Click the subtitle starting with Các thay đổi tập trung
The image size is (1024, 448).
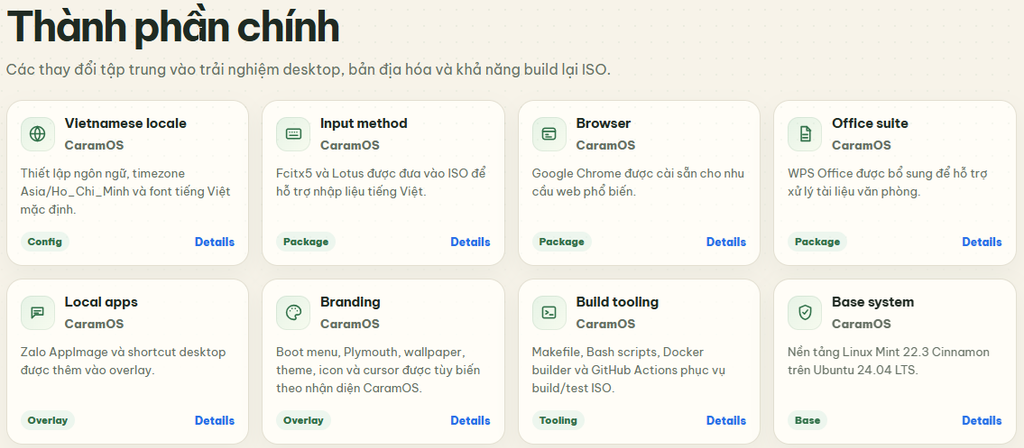click(x=308, y=69)
